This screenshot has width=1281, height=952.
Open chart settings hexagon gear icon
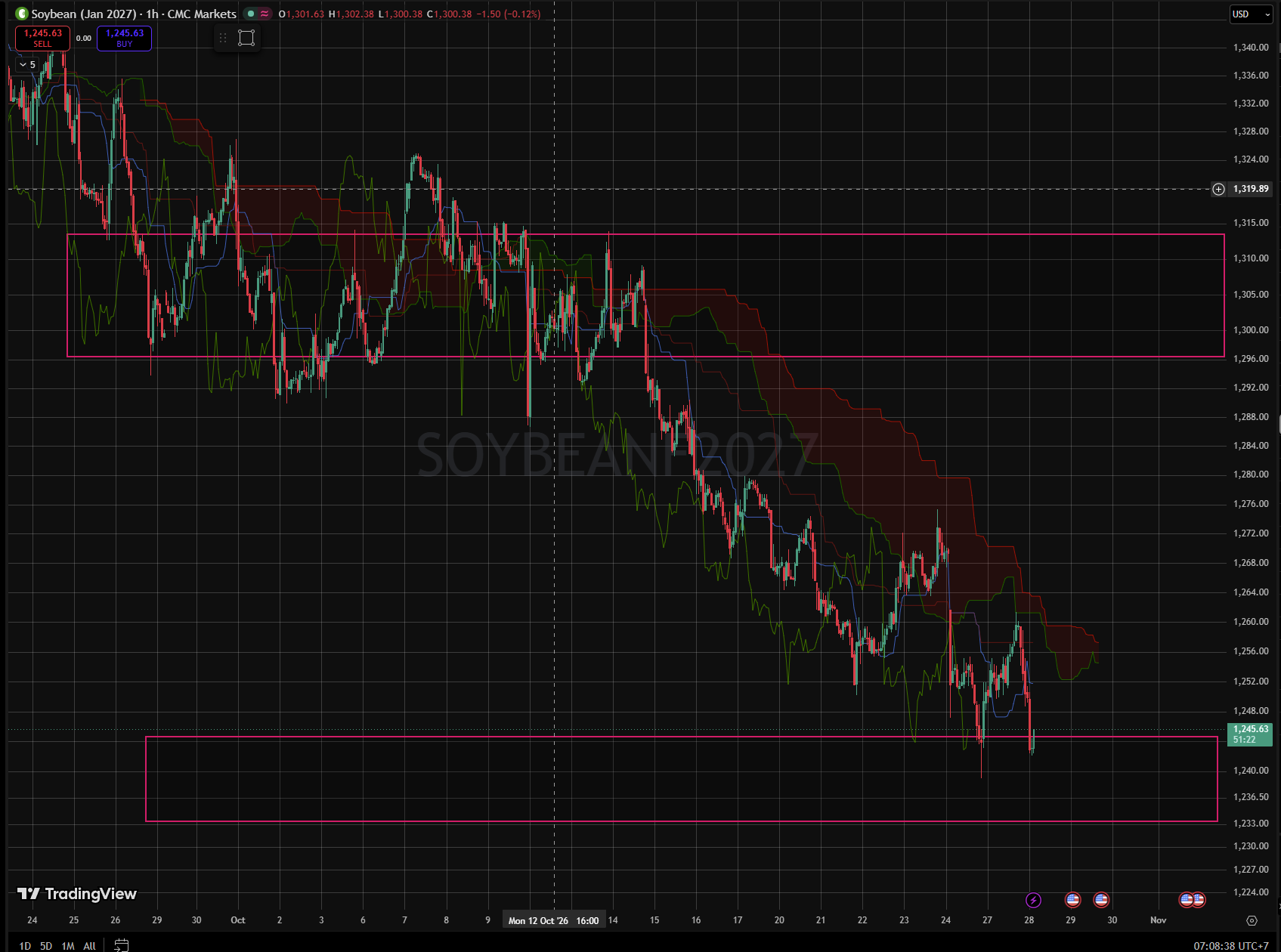[x=1252, y=920]
